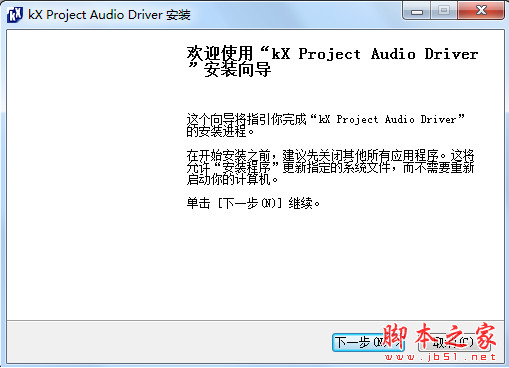Viewport: 509px width, 368px height.
Task: Click the window title kX Project Audio Driver 安装
Action: (x=109, y=15)
